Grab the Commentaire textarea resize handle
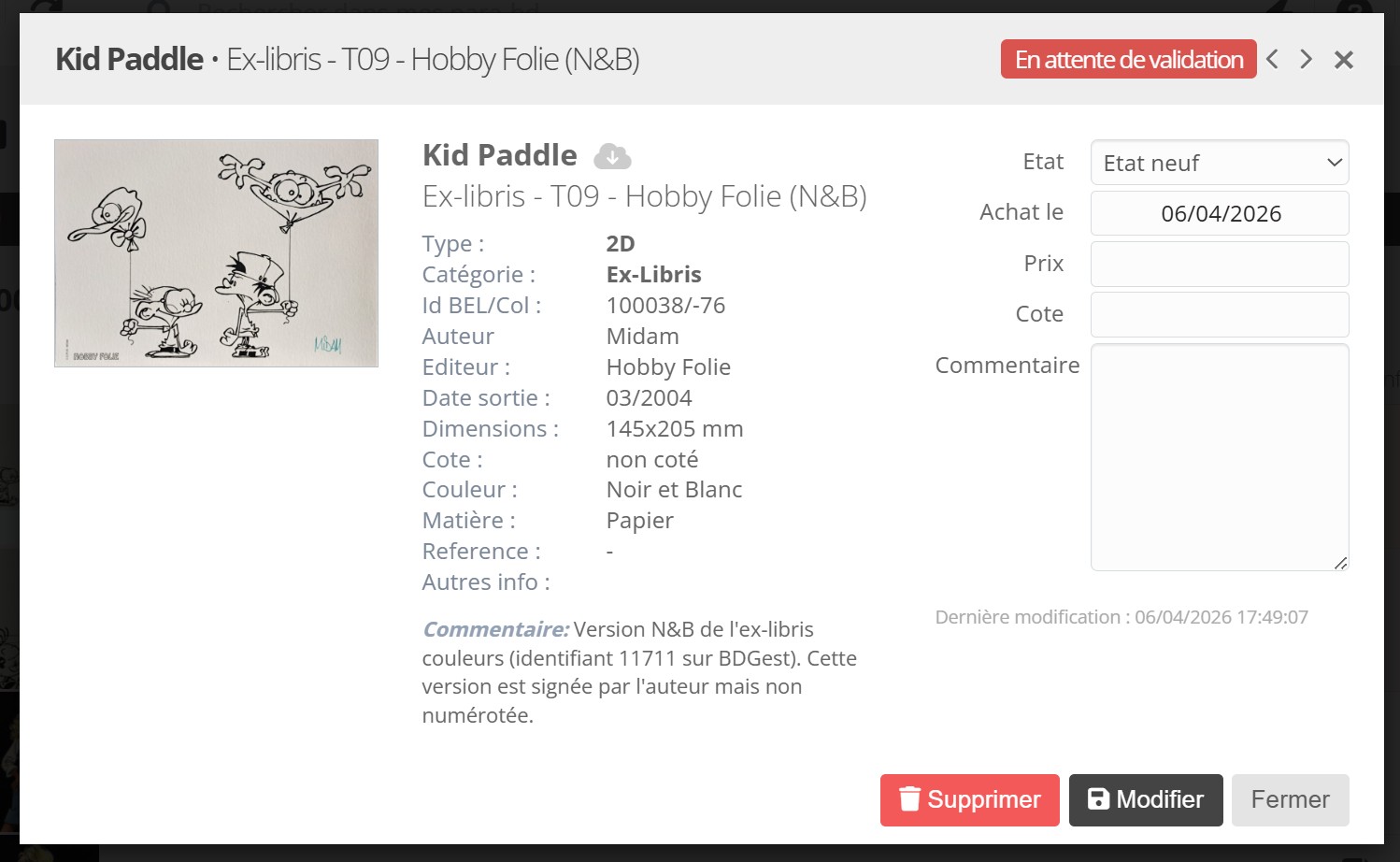The height and width of the screenshot is (862, 1400). (x=1341, y=563)
